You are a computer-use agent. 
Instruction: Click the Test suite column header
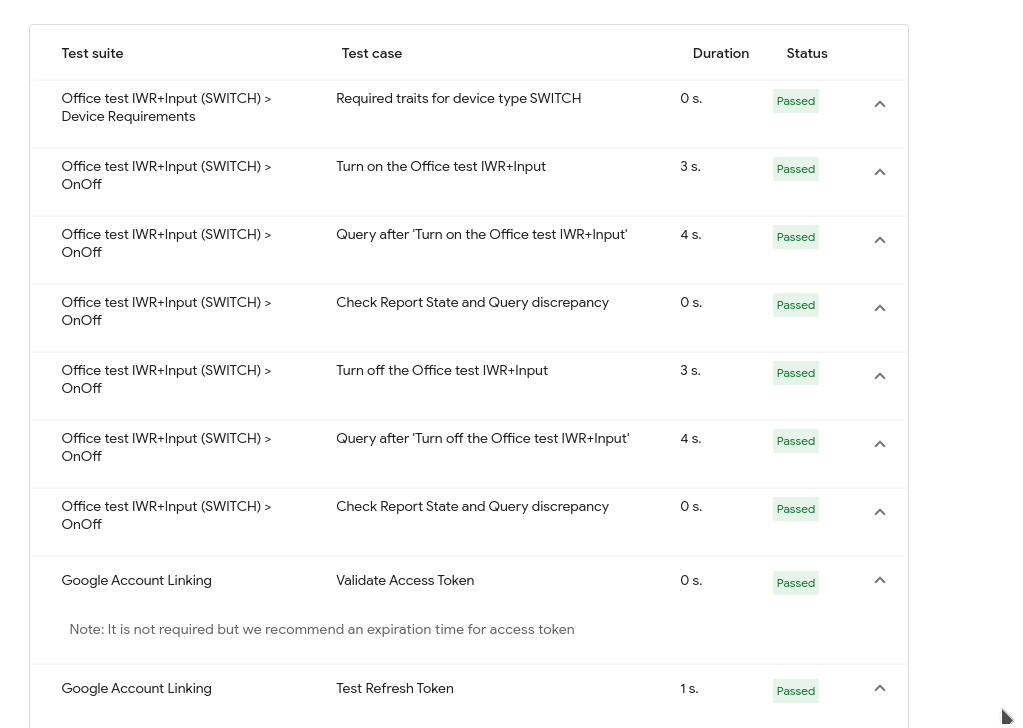point(92,54)
